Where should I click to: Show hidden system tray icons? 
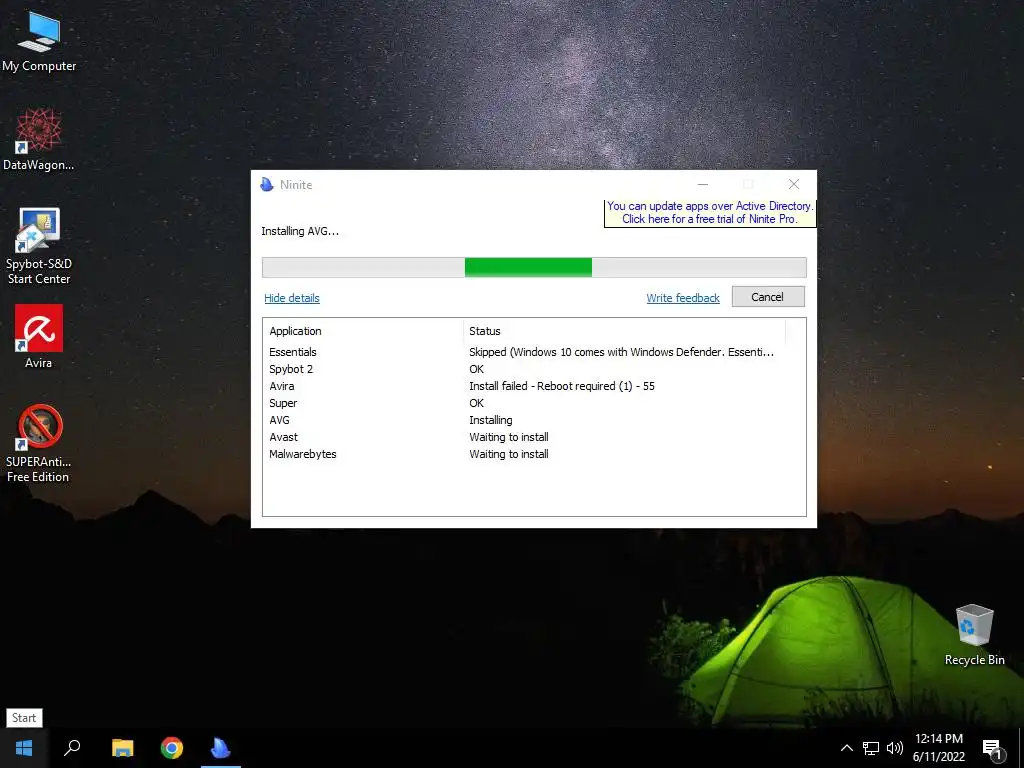click(846, 748)
